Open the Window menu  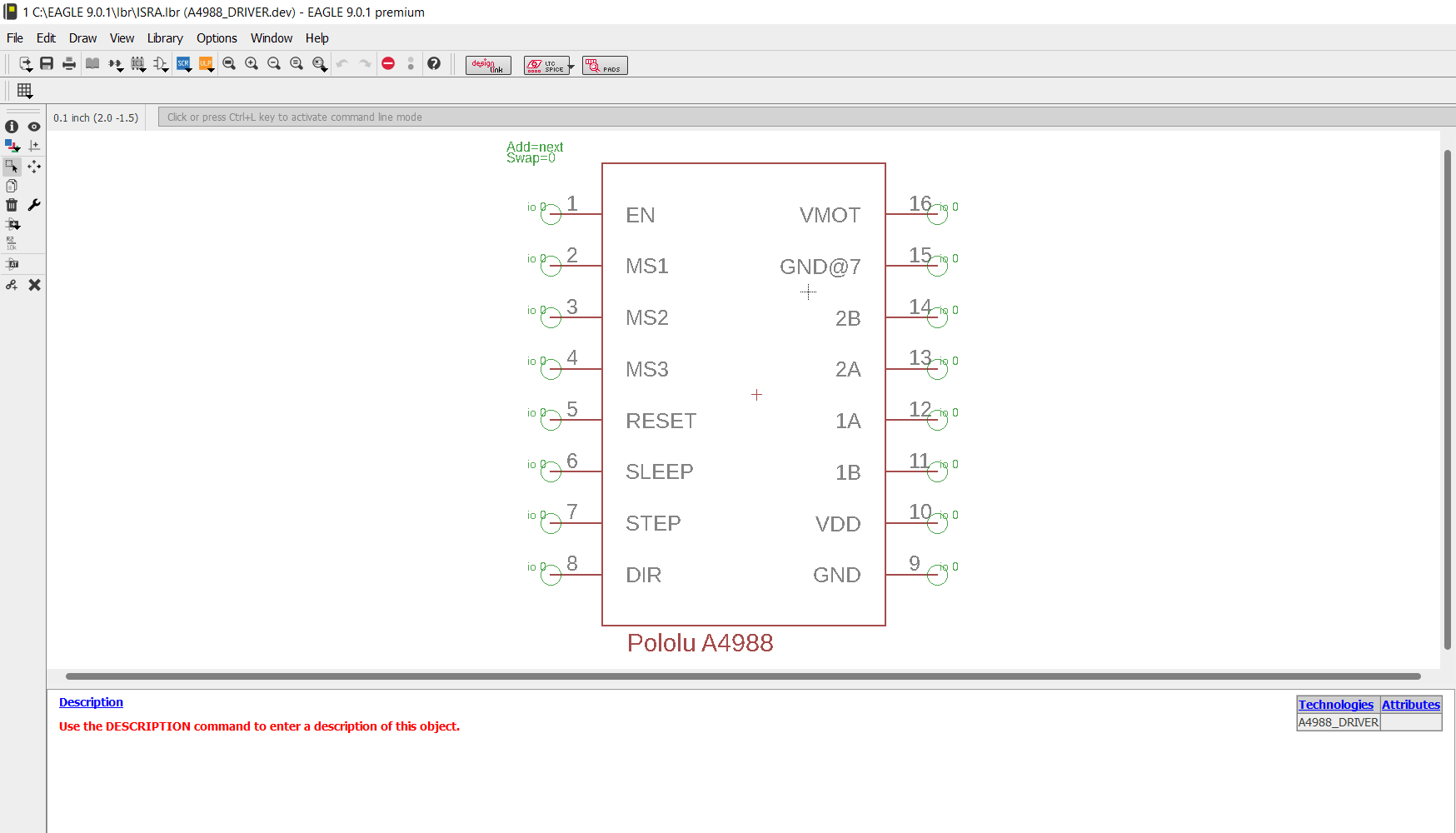[272, 38]
